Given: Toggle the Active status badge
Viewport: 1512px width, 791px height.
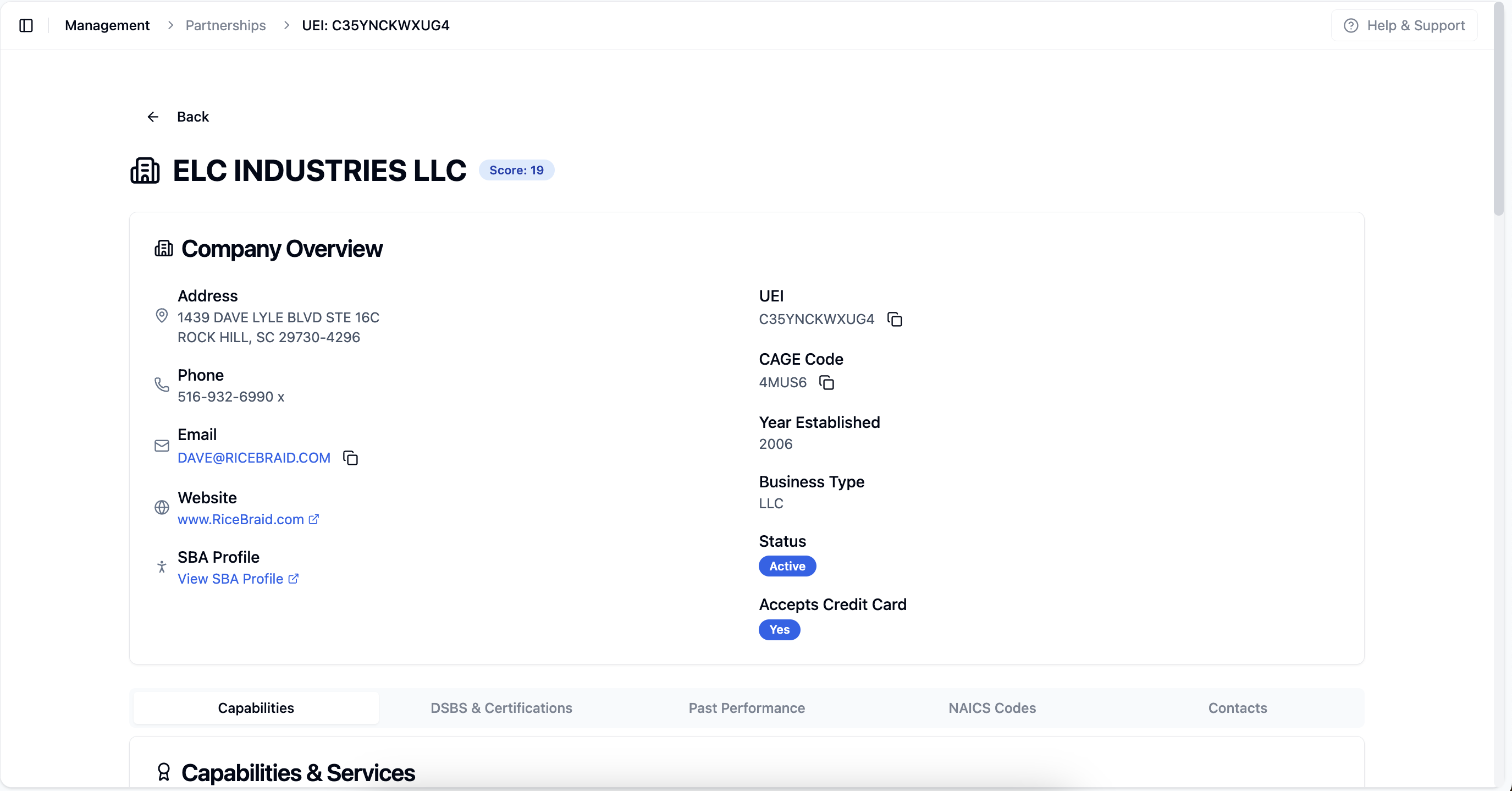Looking at the screenshot, I should click(787, 566).
